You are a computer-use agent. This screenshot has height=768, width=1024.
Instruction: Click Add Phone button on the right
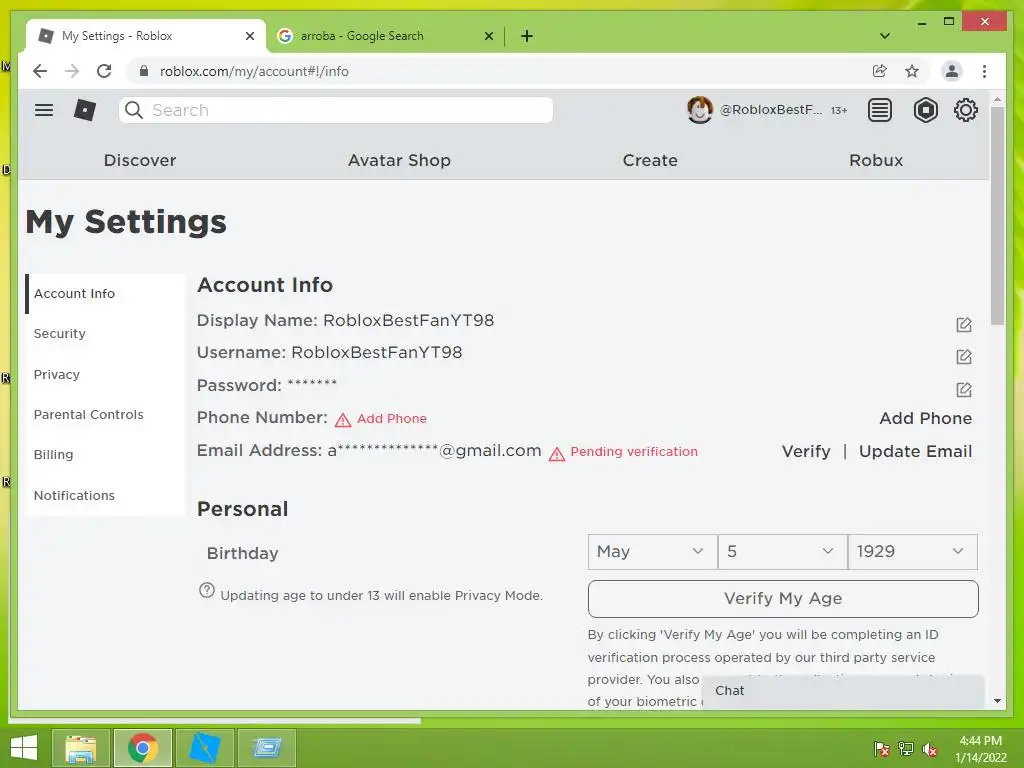pyautogui.click(x=925, y=418)
